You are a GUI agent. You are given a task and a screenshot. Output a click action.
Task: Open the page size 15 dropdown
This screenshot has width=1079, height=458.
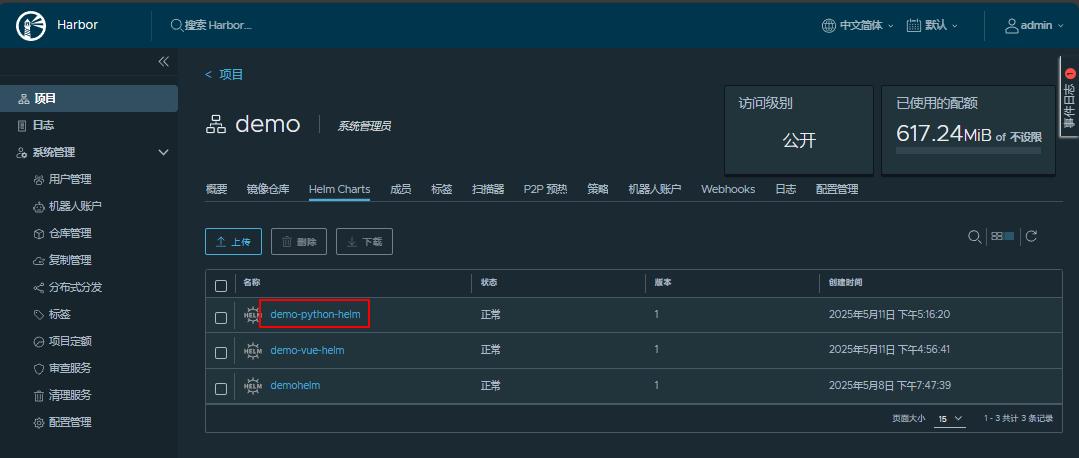pyautogui.click(x=950, y=418)
